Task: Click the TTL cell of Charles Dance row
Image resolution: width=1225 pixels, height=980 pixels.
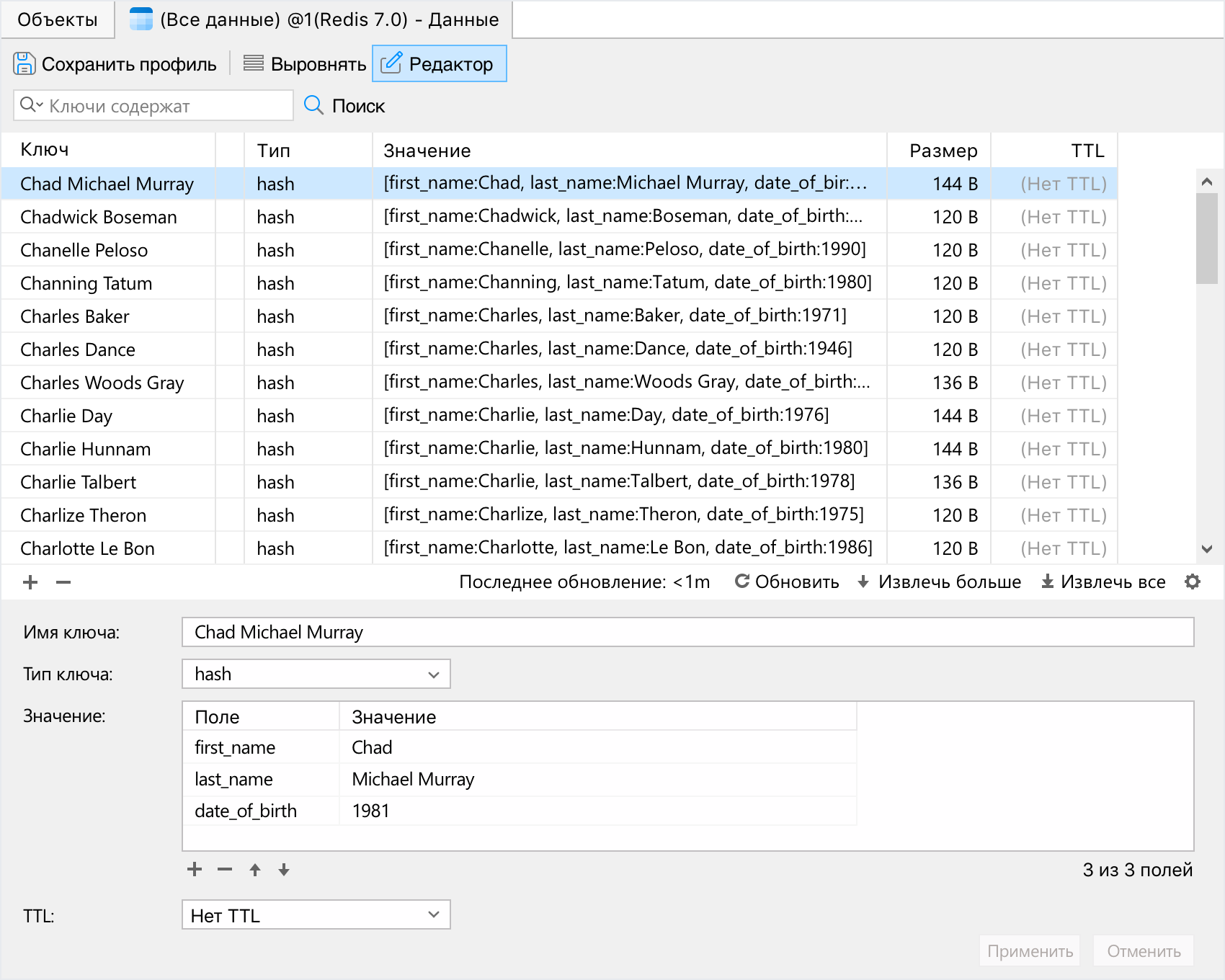Action: [x=1054, y=349]
